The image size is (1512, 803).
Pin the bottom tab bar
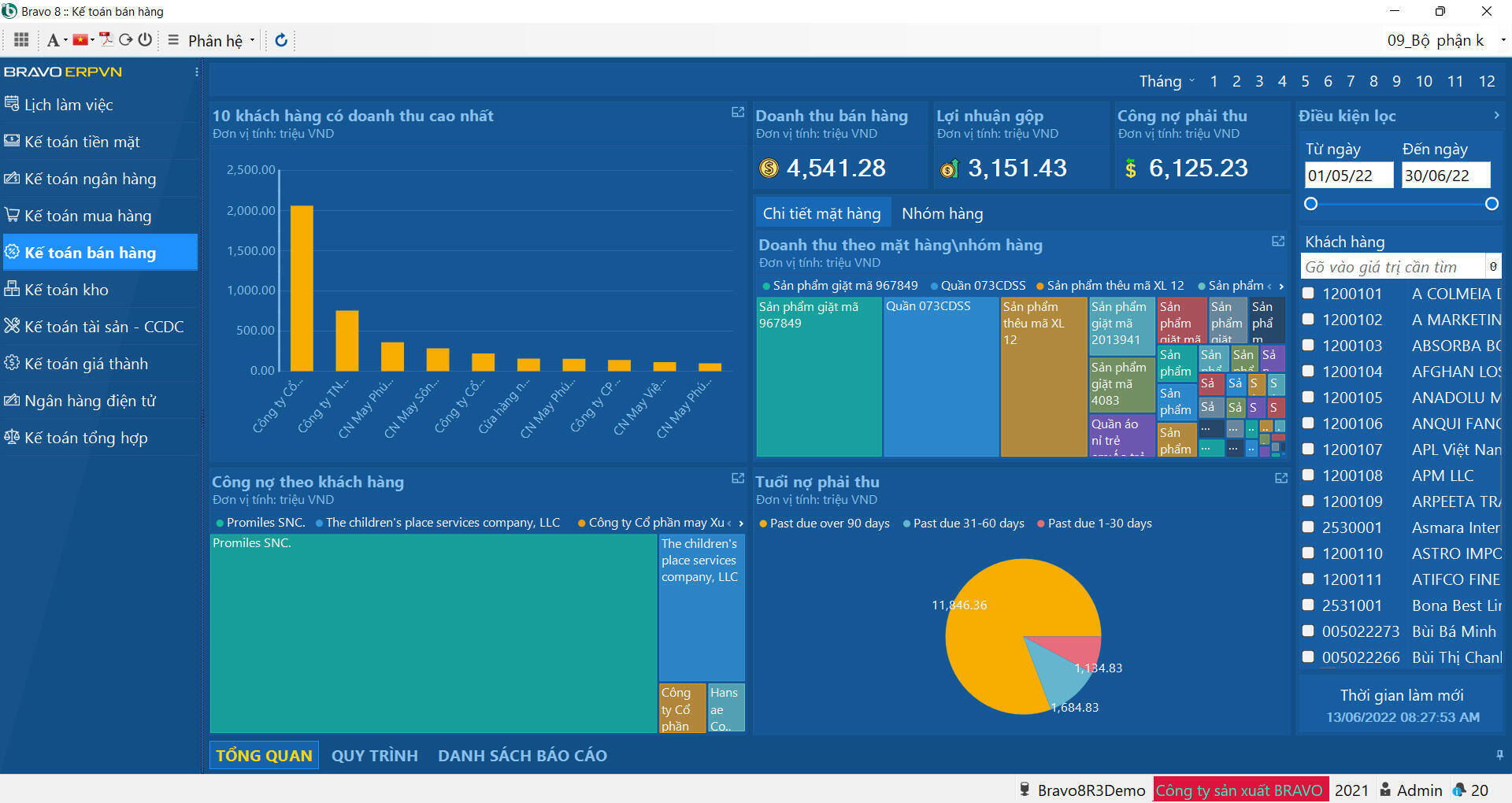click(1499, 755)
